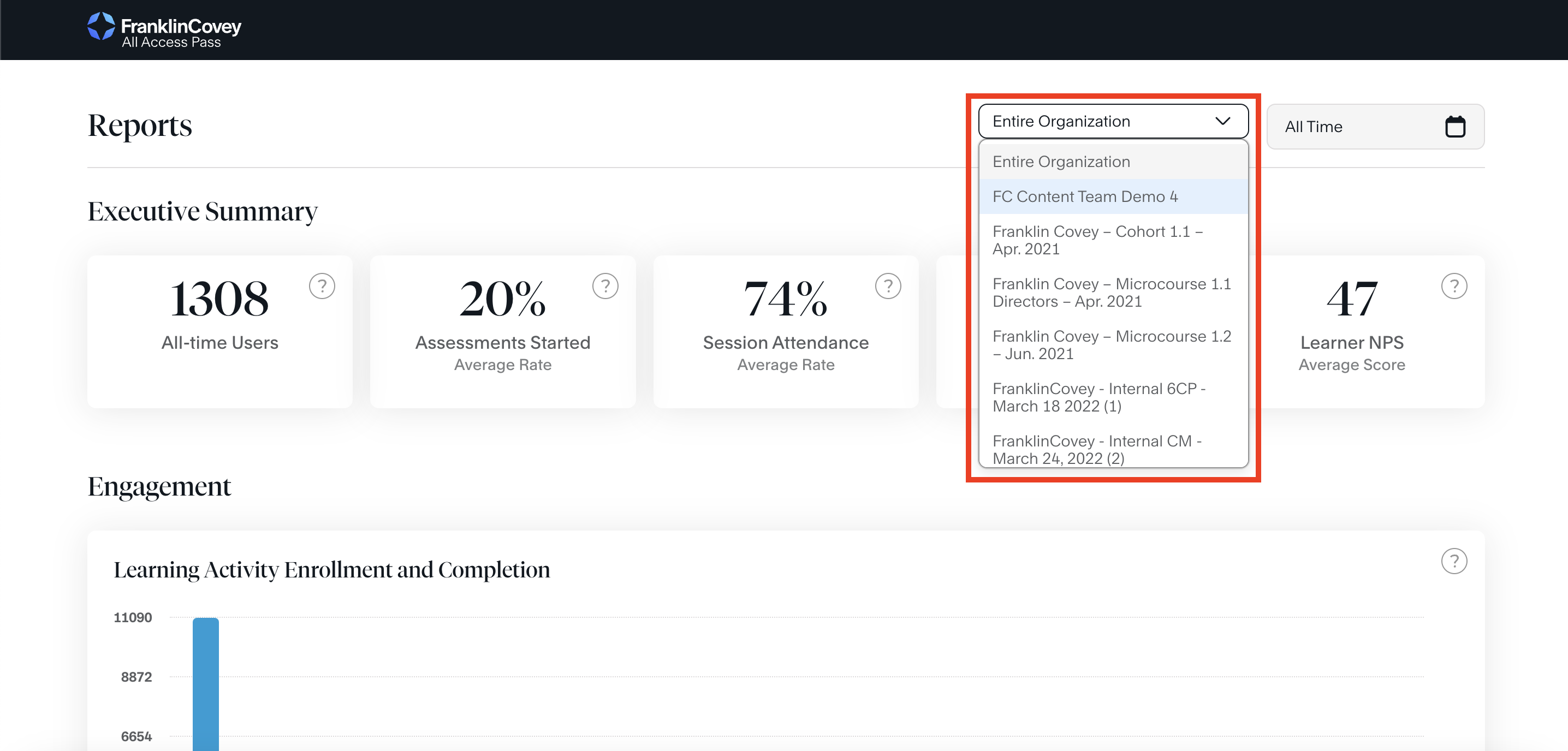The height and width of the screenshot is (751, 1568).
Task: Open help icon for Learning Activity chart
Action: pos(1453,561)
